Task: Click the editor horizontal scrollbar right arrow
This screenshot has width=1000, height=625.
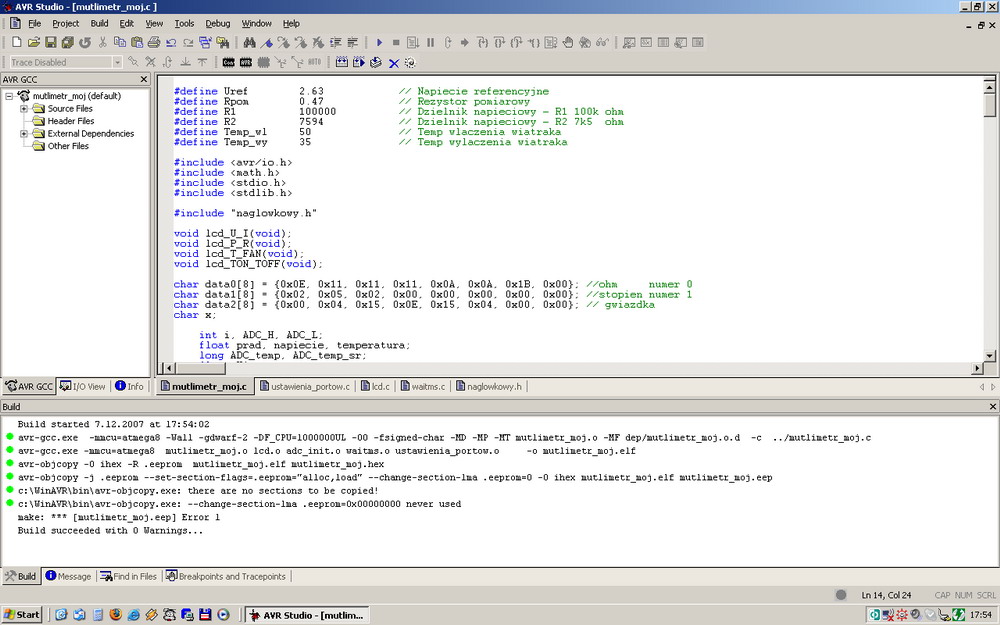Action: (x=977, y=368)
